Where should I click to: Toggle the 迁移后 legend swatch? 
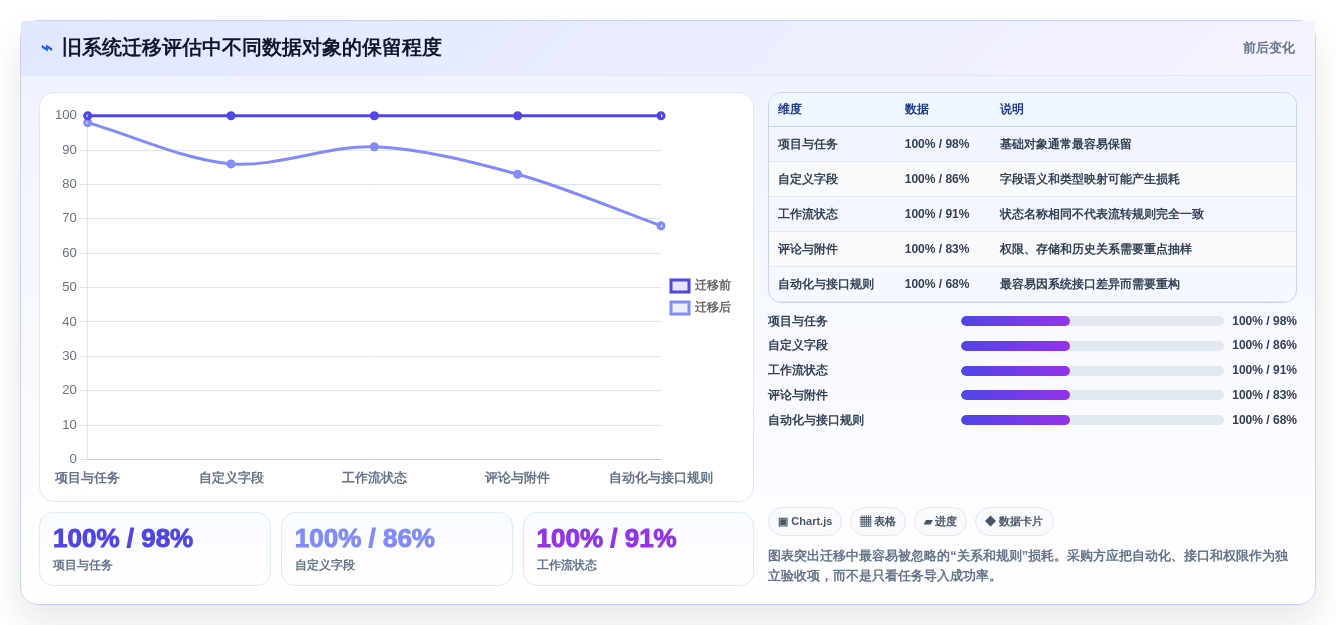point(680,308)
